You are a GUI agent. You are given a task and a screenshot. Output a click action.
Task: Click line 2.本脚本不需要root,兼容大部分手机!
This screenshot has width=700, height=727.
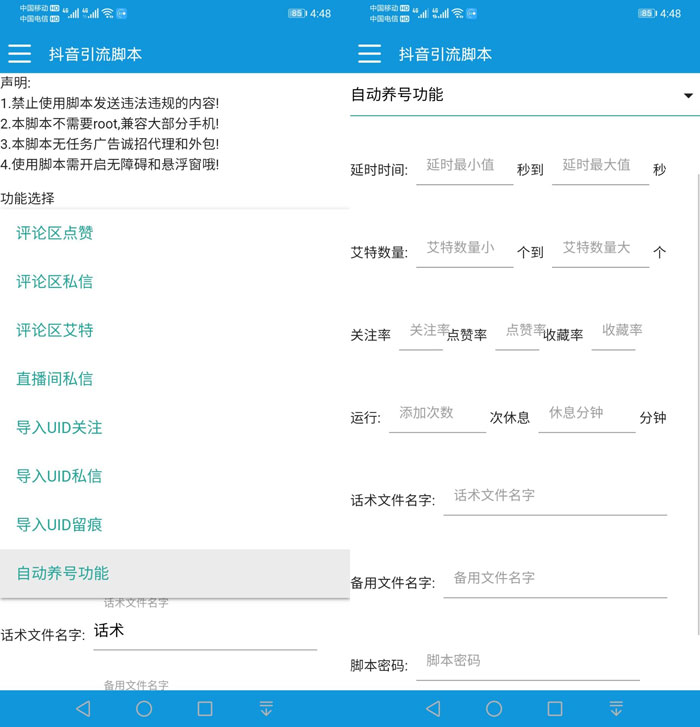[109, 123]
